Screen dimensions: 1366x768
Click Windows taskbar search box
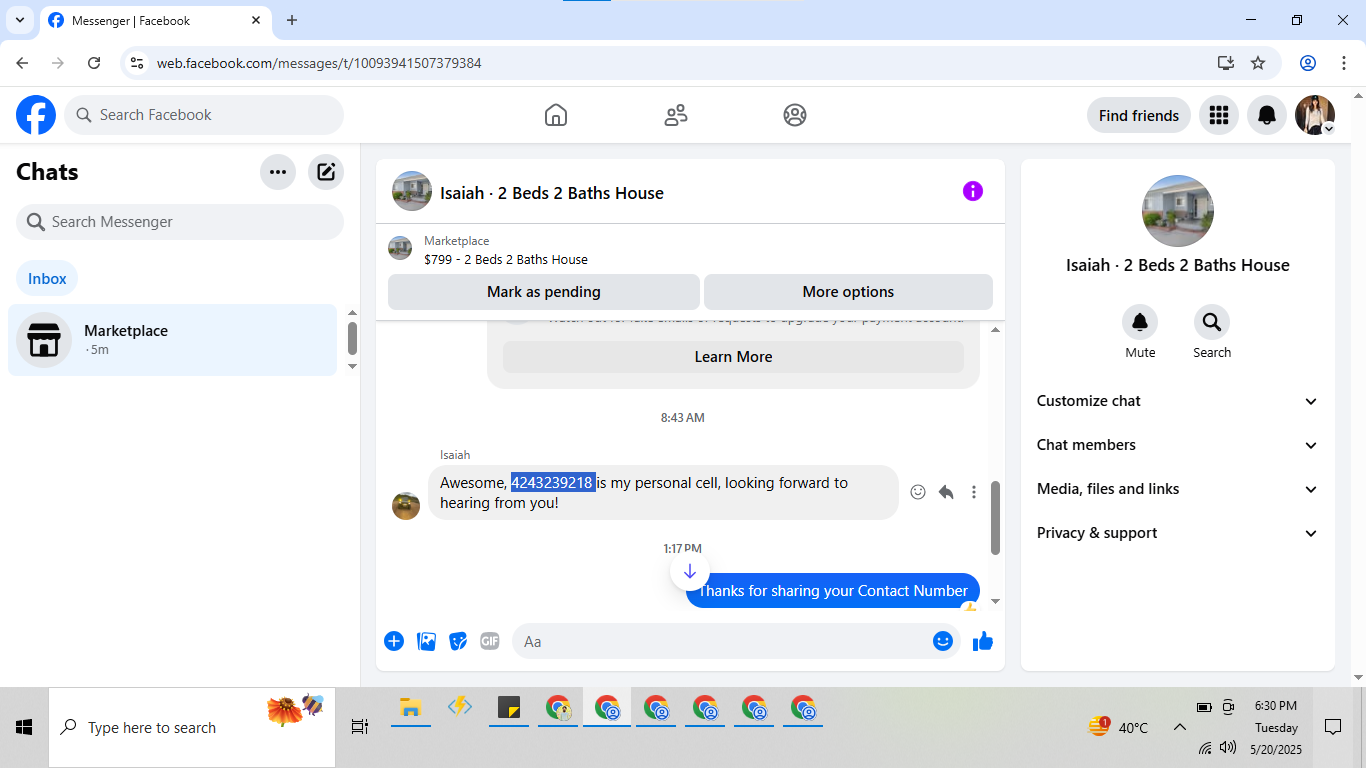(192, 728)
